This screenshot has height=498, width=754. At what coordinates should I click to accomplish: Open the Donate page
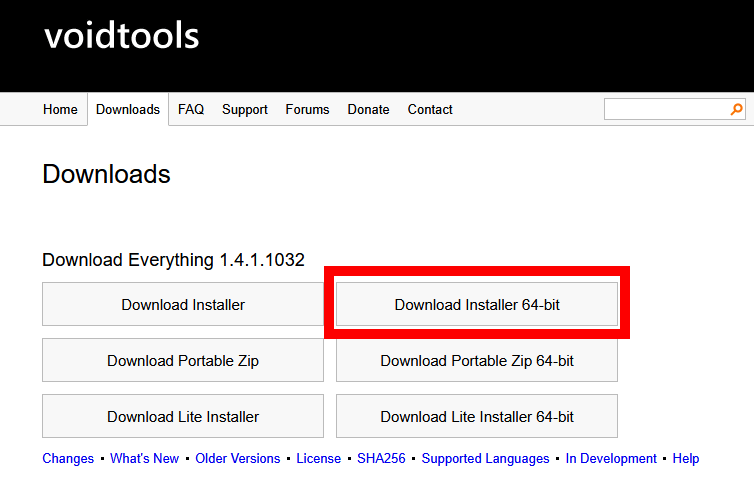[368, 110]
